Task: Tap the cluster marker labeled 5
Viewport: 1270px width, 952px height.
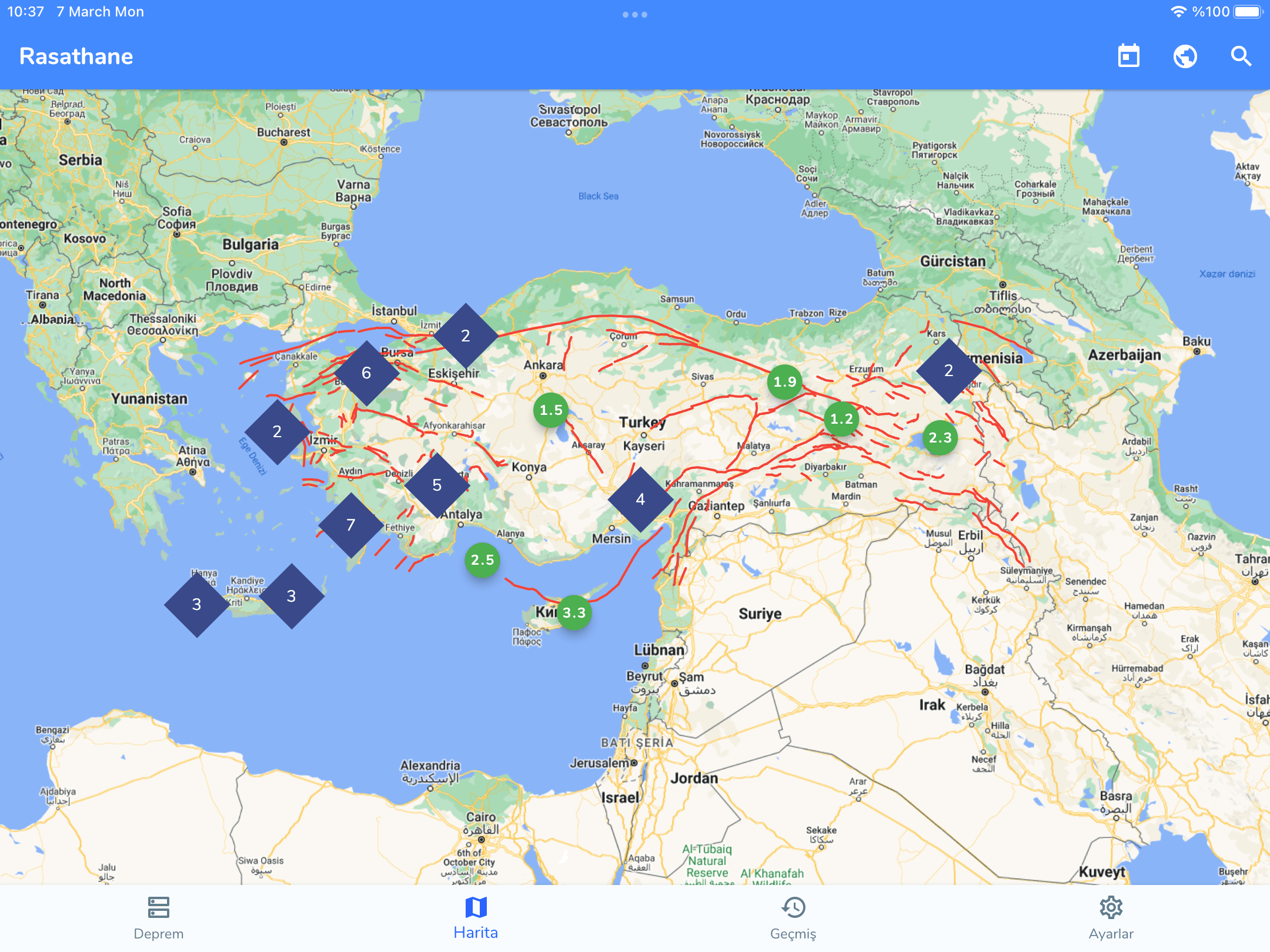Action: [437, 485]
